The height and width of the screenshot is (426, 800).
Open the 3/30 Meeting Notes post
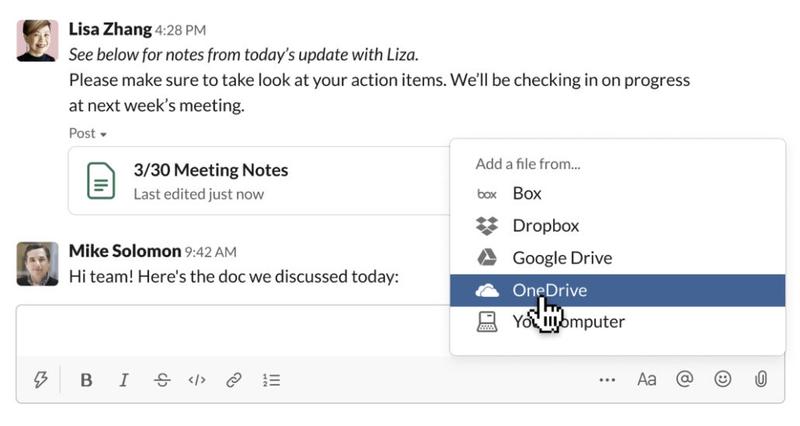[259, 181]
